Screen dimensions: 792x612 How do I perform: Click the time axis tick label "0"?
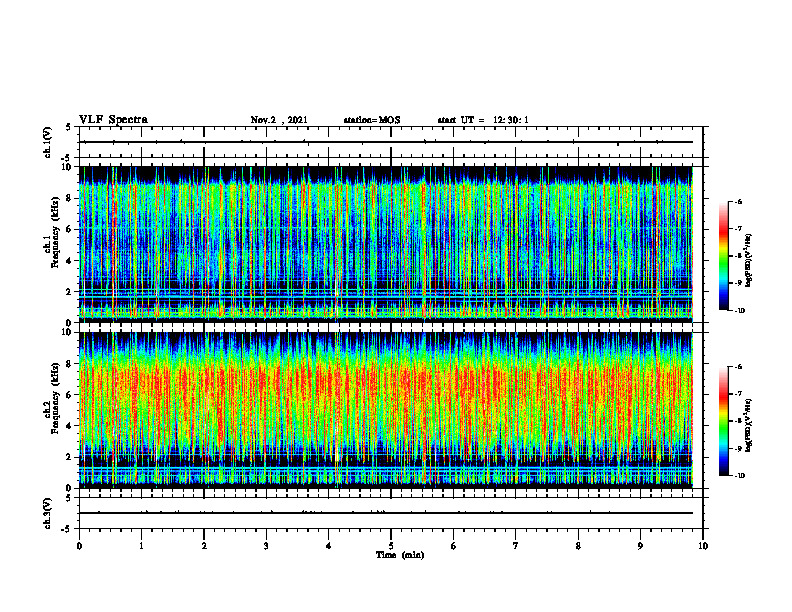coord(79,546)
